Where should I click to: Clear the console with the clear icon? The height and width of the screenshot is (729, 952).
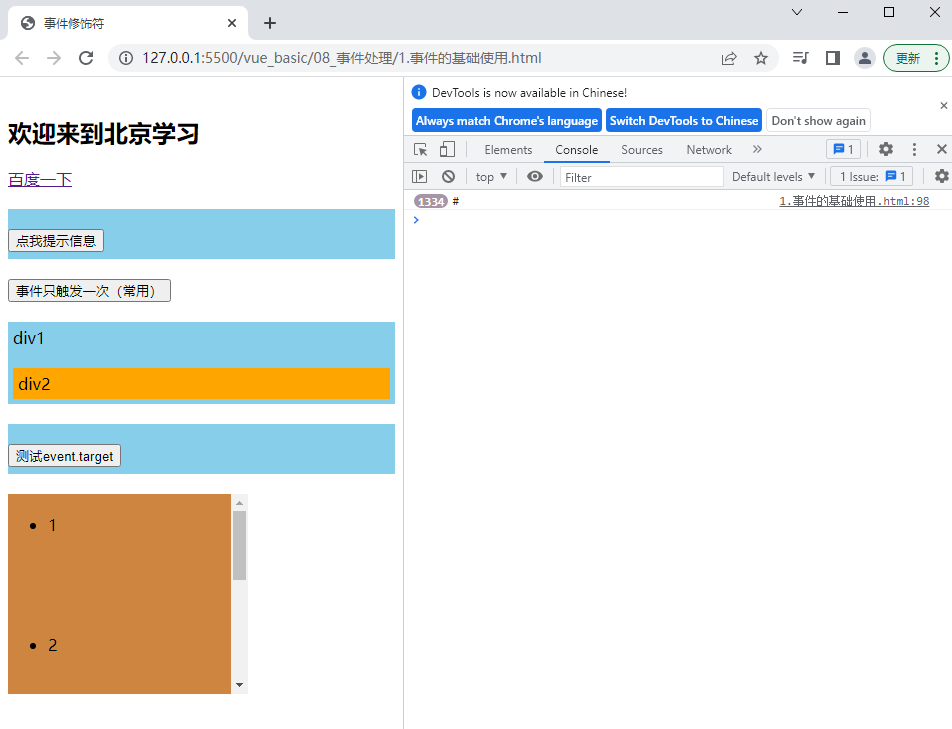(448, 176)
